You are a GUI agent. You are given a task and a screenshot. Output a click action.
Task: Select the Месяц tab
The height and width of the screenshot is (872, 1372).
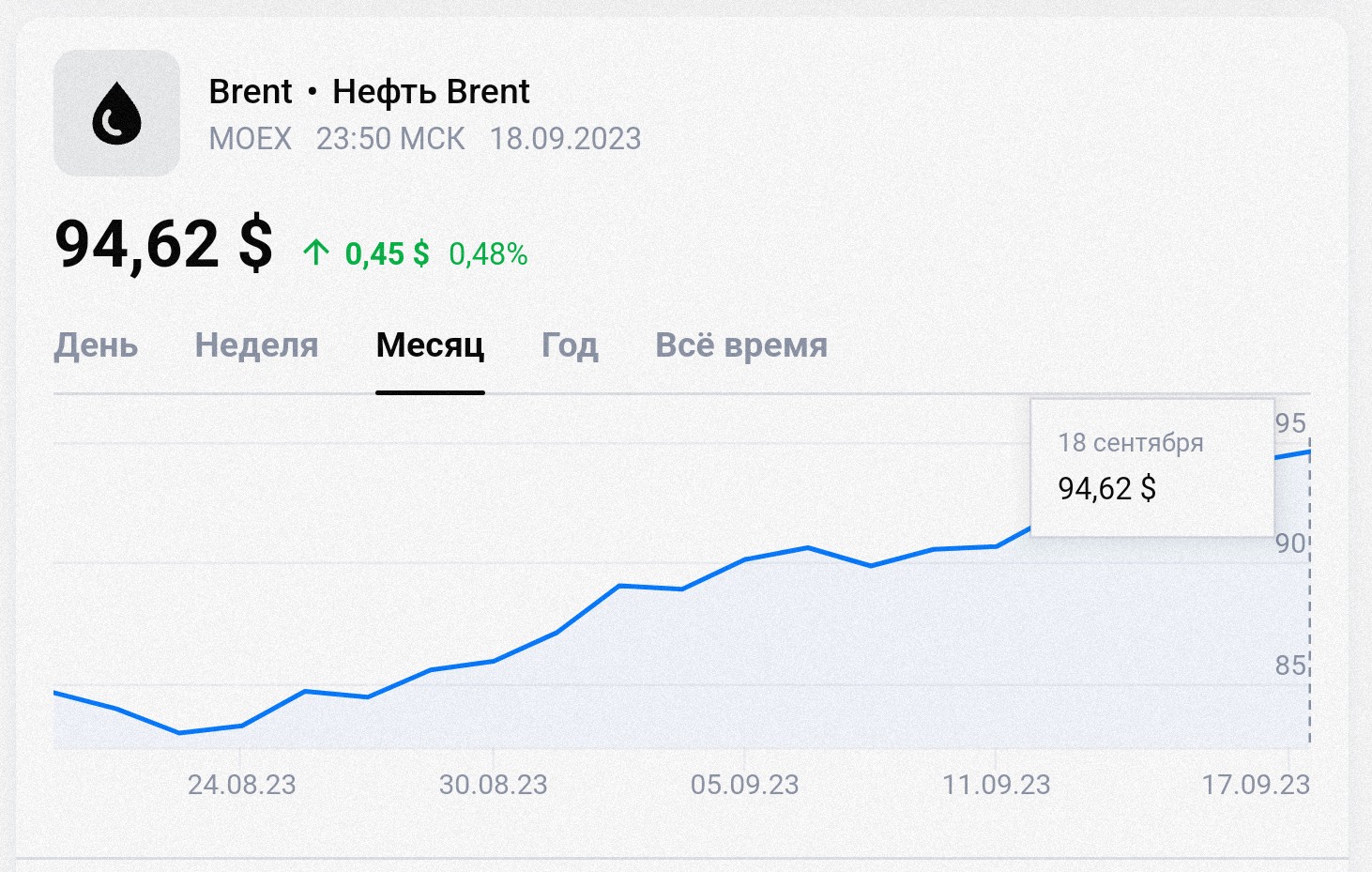click(x=430, y=345)
